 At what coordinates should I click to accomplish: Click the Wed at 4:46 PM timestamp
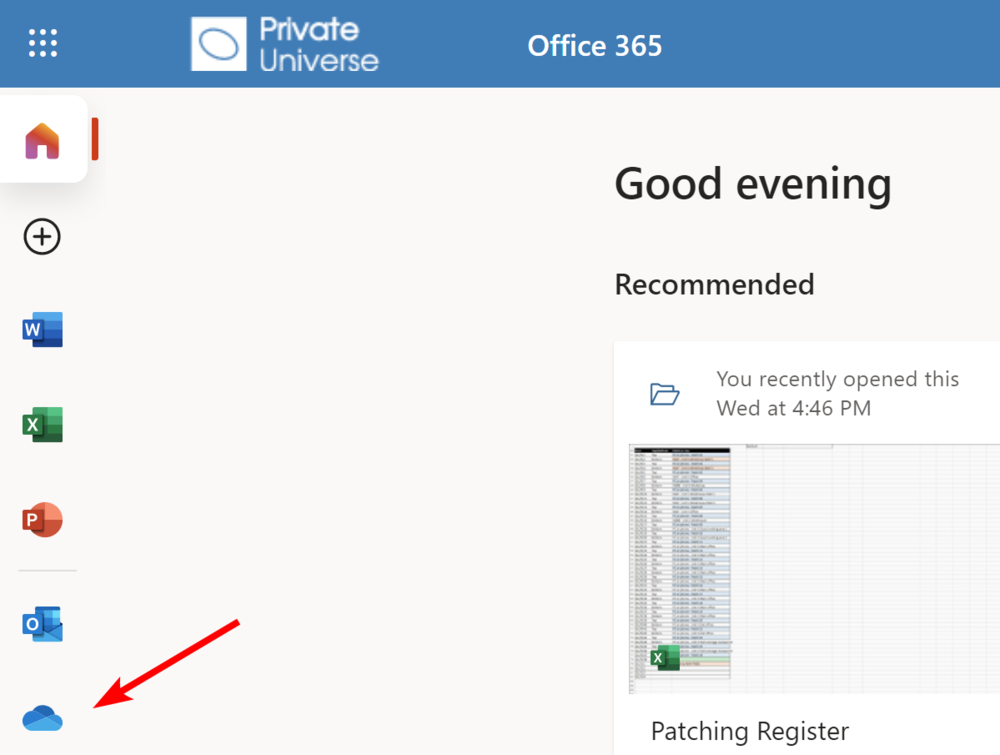793,408
